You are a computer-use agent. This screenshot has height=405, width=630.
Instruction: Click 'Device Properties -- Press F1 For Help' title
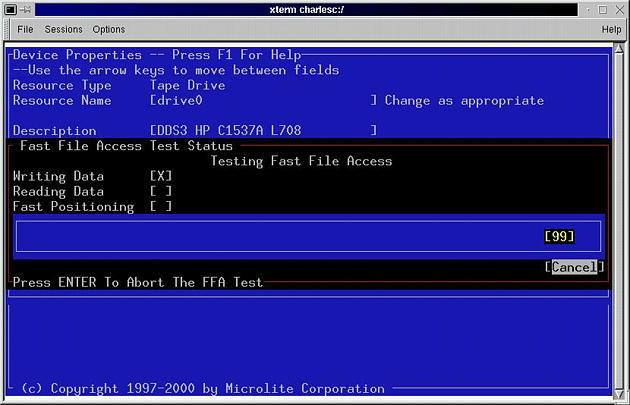point(157,55)
